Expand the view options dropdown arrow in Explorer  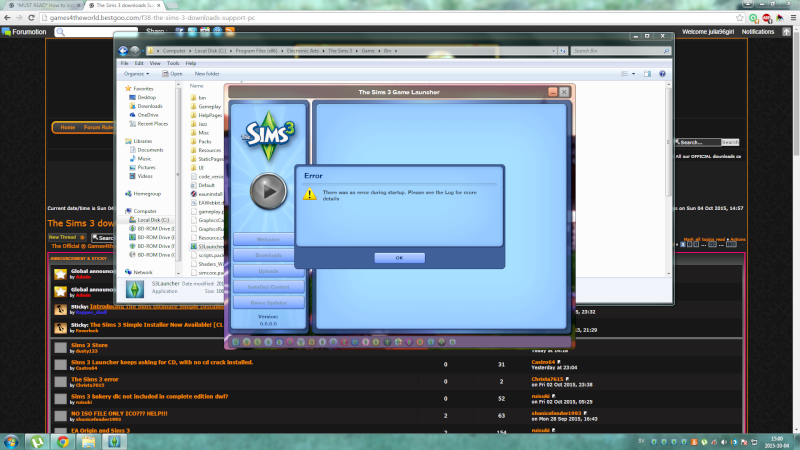click(634, 74)
